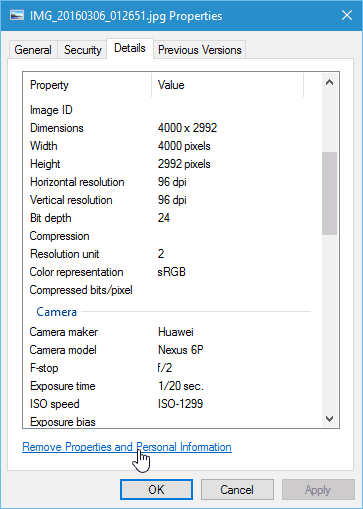363x509 pixels.
Task: Click the Huawei value
Action: coord(176,332)
